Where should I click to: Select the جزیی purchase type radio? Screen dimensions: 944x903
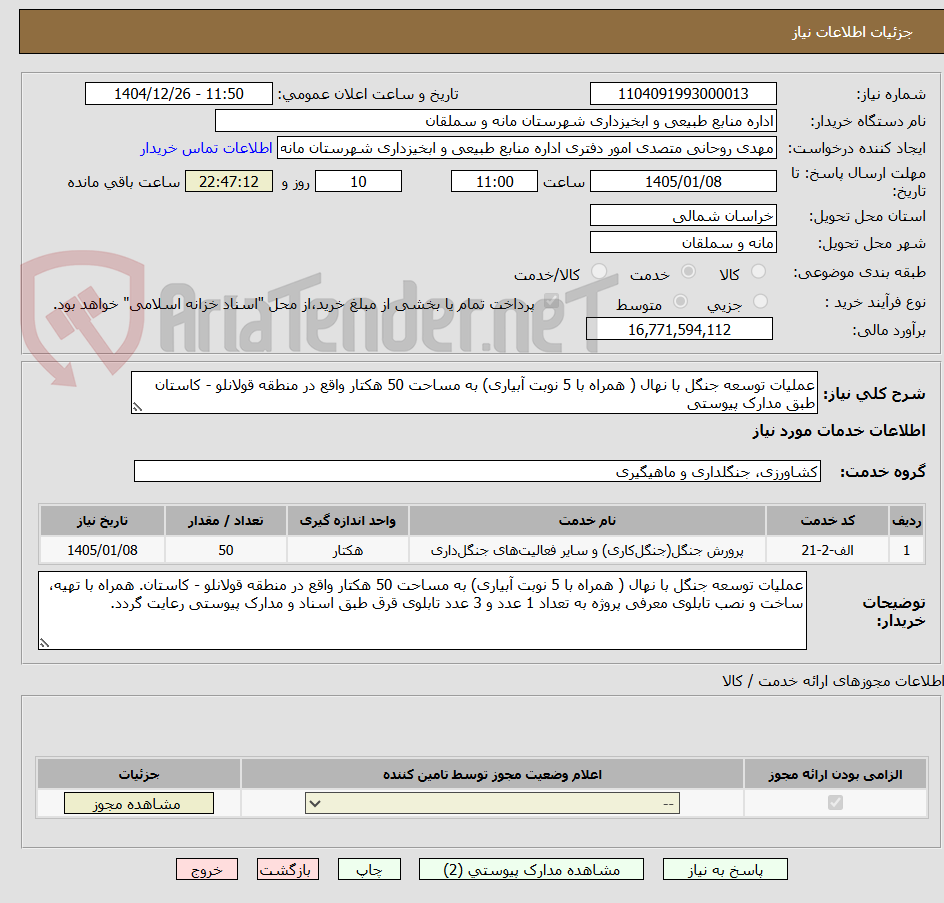pos(760,301)
